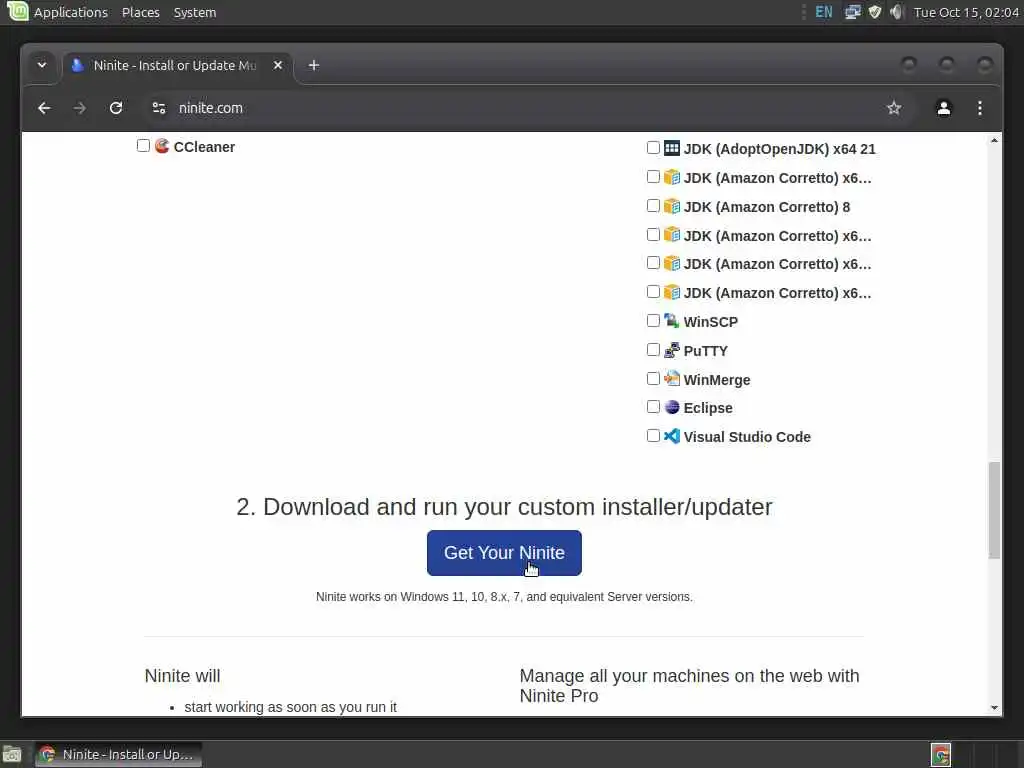The height and width of the screenshot is (768, 1024).
Task: Click the 'JDK (Amazon Corretto) 8' label
Action: 767,207
